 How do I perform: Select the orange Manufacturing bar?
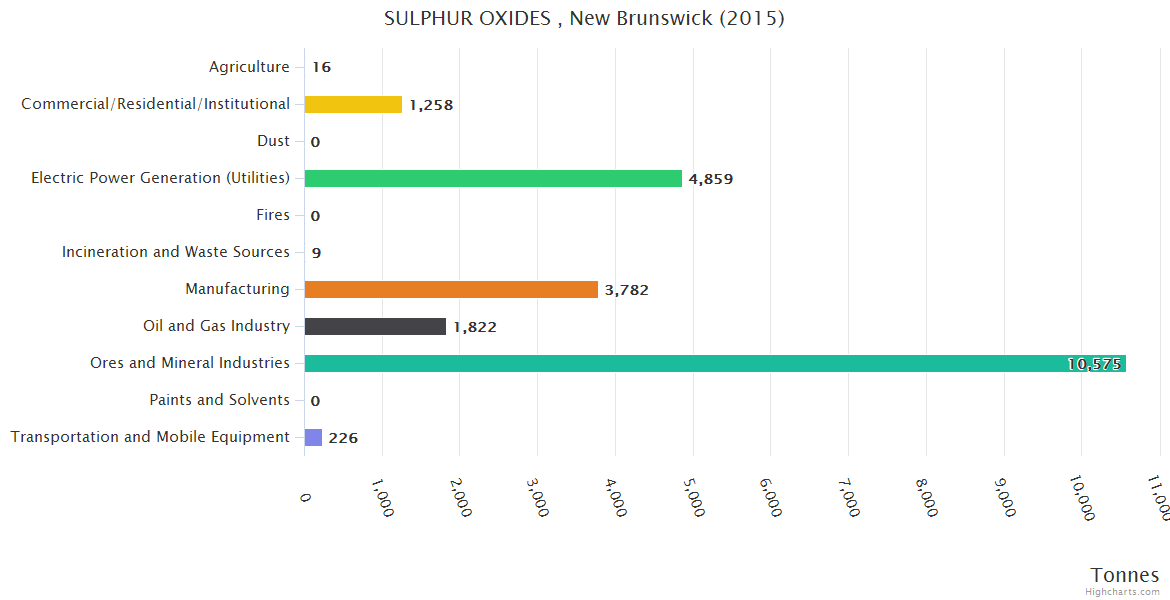pyautogui.click(x=451, y=289)
